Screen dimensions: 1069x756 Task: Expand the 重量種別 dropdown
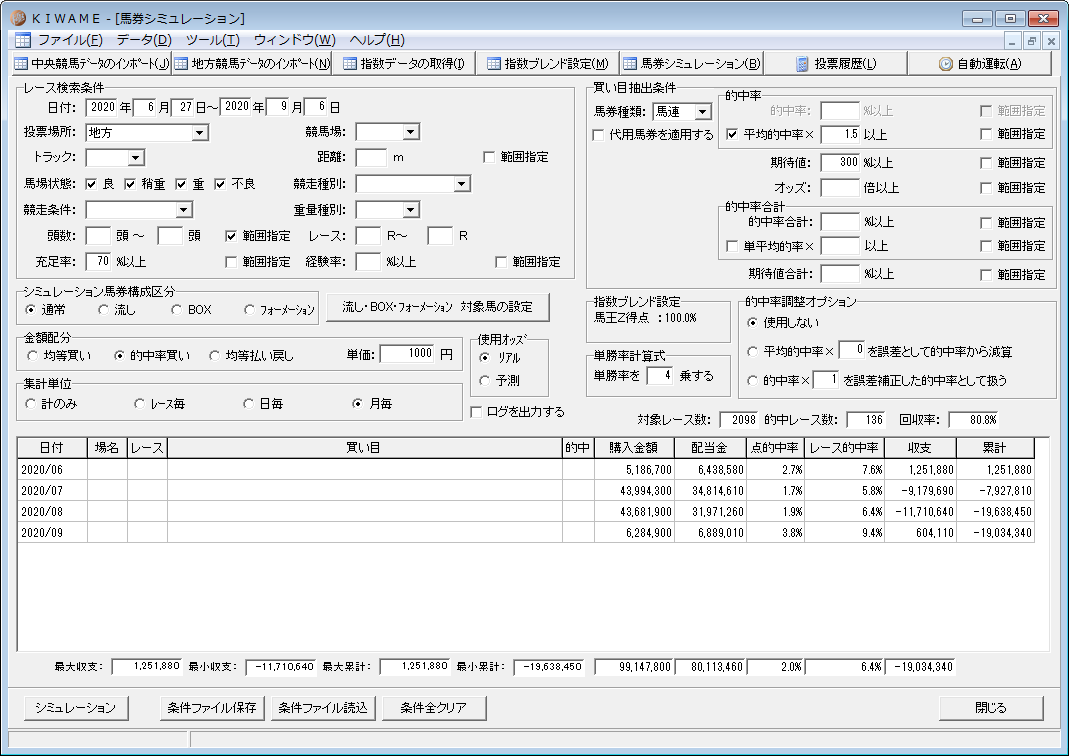point(410,210)
